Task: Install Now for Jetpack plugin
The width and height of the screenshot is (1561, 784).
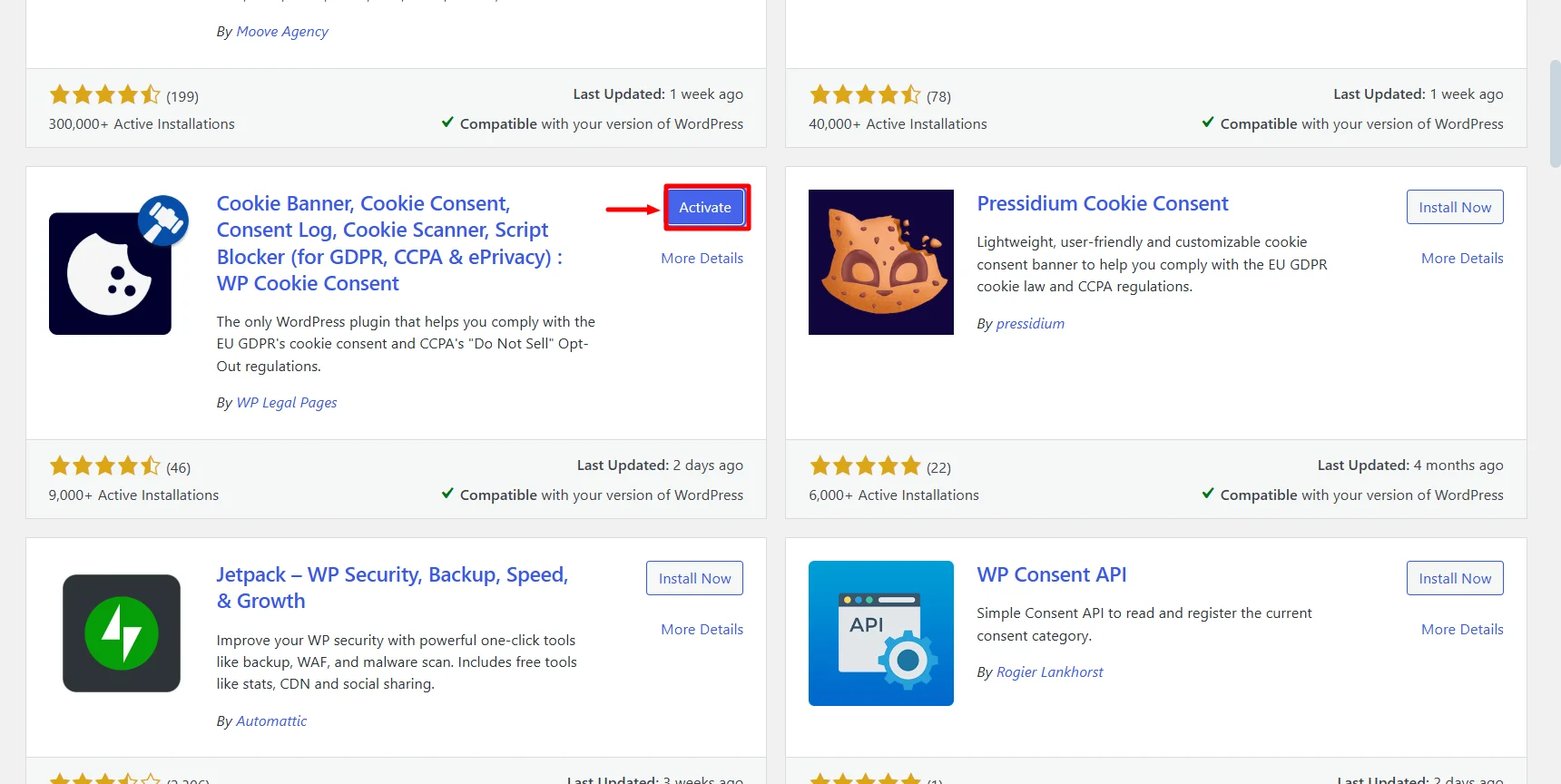Action: tap(694, 578)
